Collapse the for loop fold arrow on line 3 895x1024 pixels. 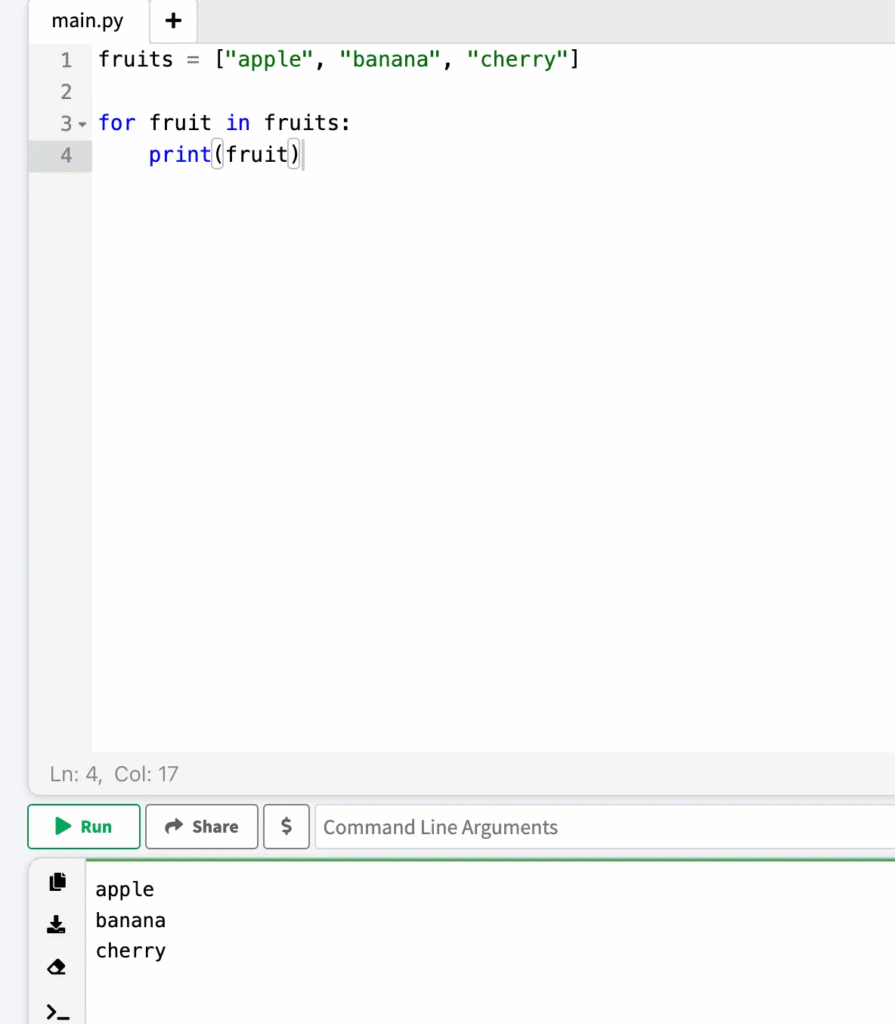[x=82, y=123]
